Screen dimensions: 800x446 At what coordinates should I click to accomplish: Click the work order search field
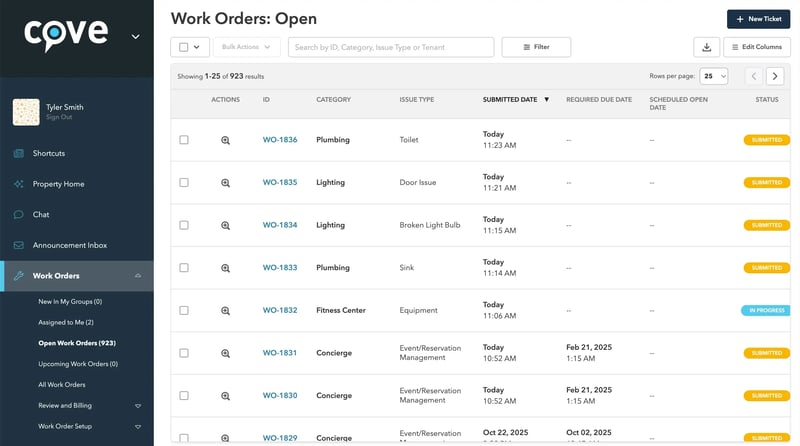click(391, 47)
